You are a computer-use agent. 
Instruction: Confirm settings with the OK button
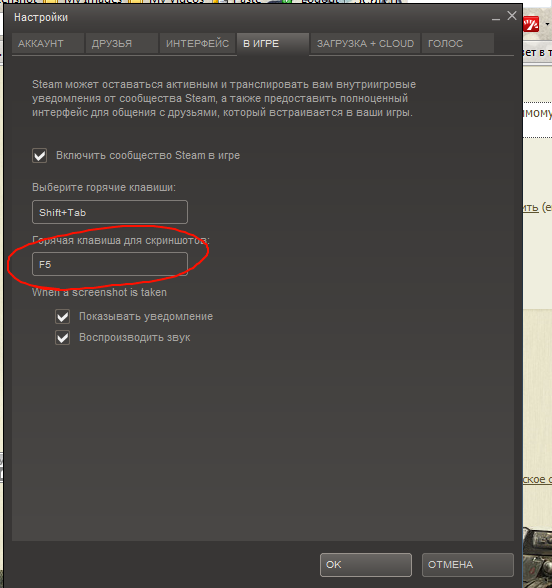[x=366, y=565]
